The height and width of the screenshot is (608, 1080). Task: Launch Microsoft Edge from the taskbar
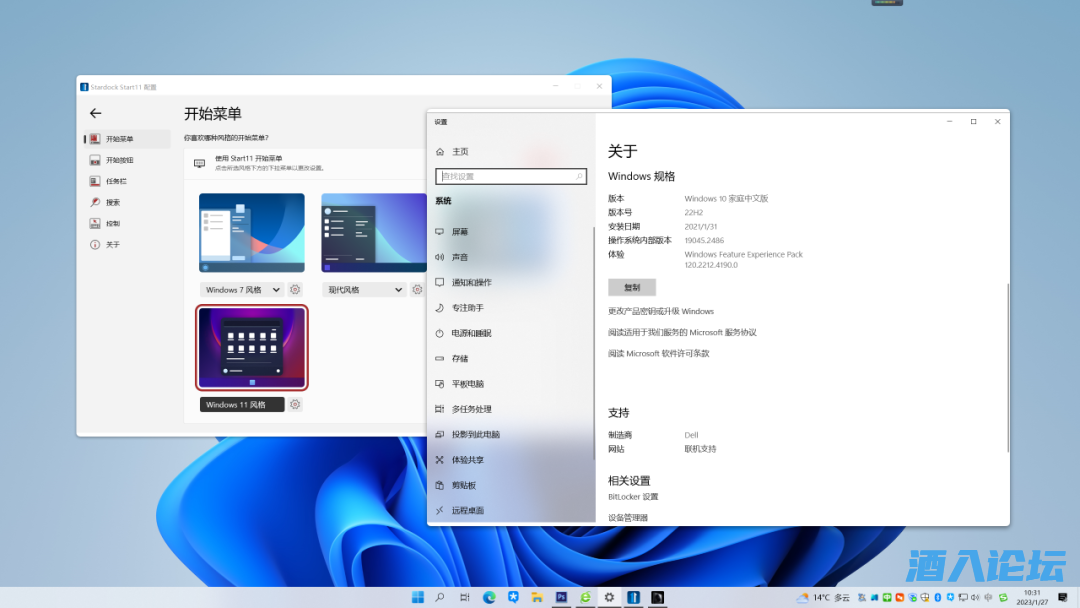pos(489,597)
